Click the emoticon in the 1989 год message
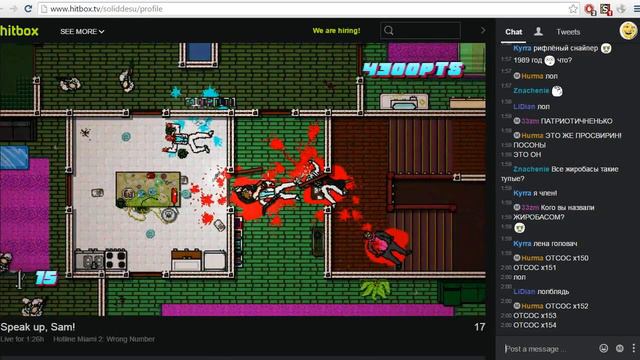 (549, 60)
